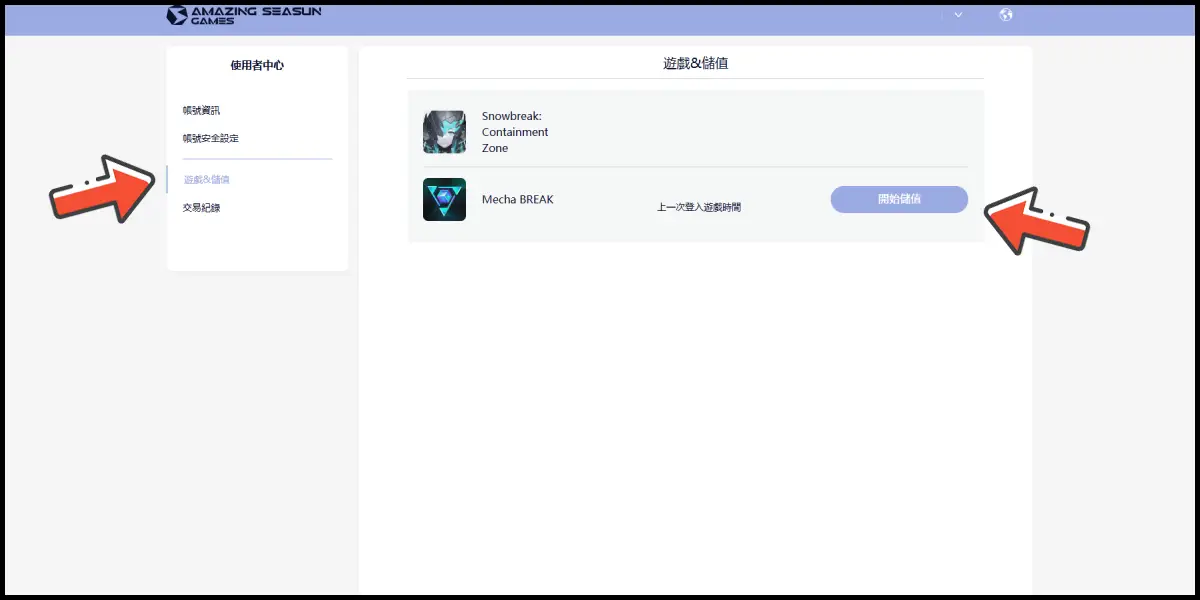The height and width of the screenshot is (600, 1200).
Task: Click the Mecha BREAK game icon
Action: (x=444, y=199)
